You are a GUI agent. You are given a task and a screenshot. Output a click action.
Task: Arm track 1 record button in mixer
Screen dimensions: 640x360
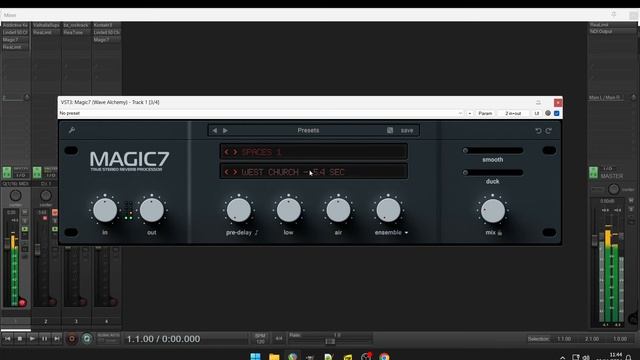(x=22, y=302)
